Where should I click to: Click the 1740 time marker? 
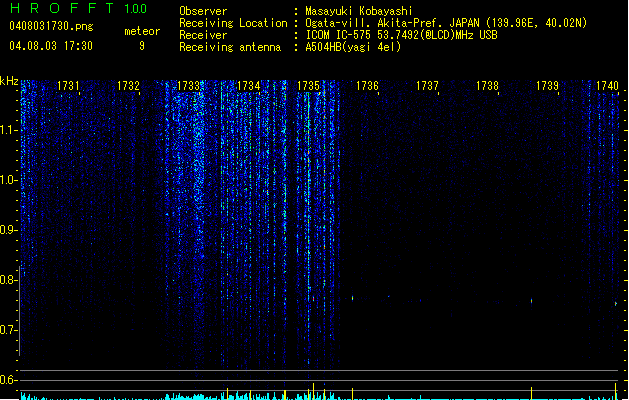click(x=607, y=86)
